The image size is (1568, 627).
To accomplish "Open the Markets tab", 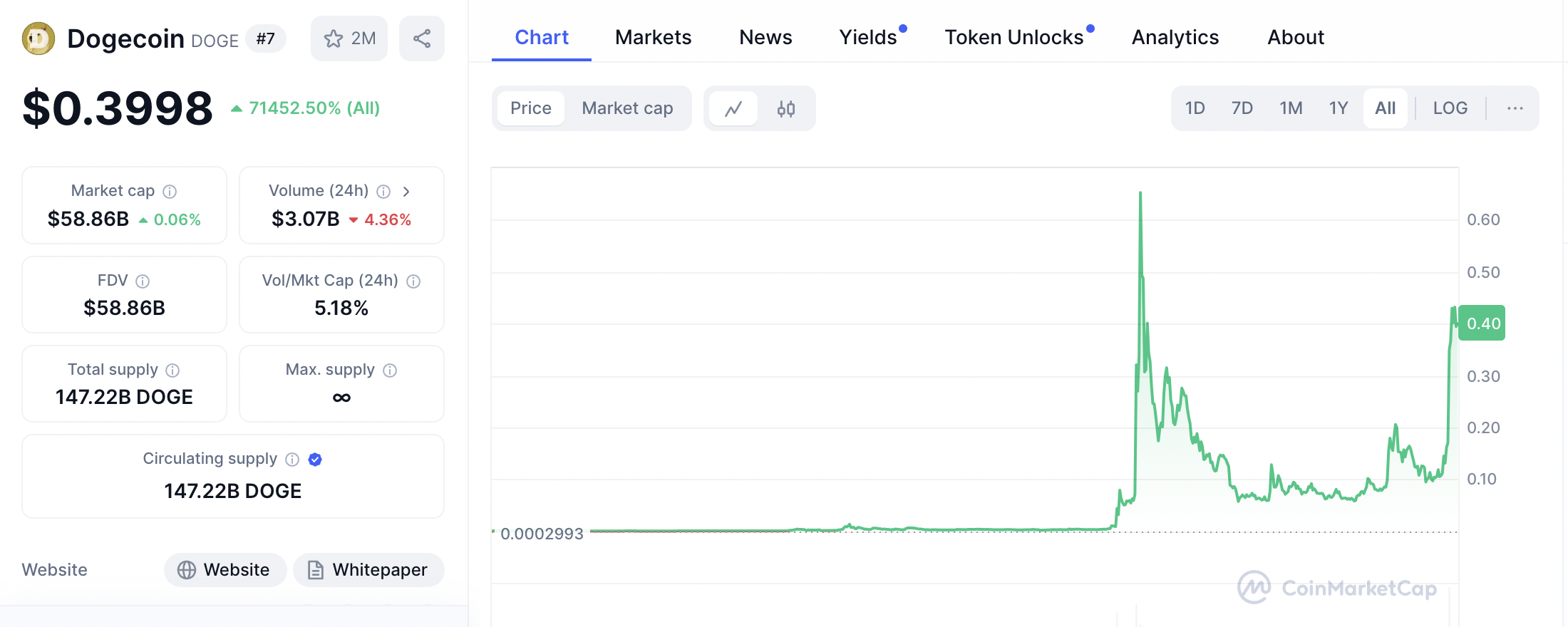I will (x=654, y=37).
